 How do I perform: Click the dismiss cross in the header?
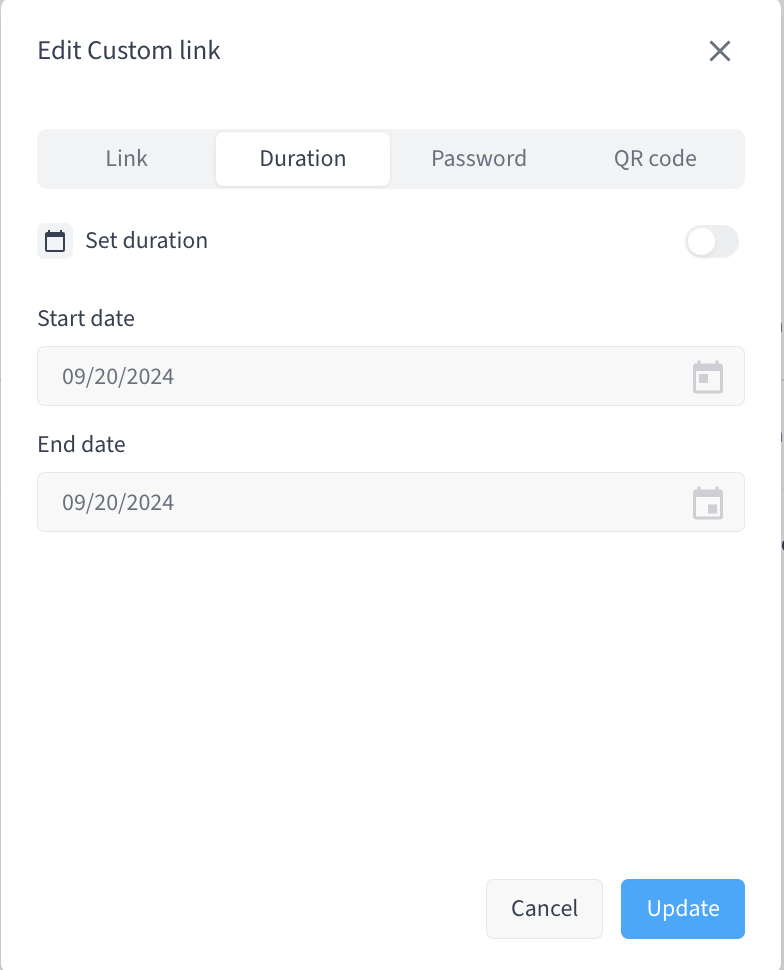[719, 51]
